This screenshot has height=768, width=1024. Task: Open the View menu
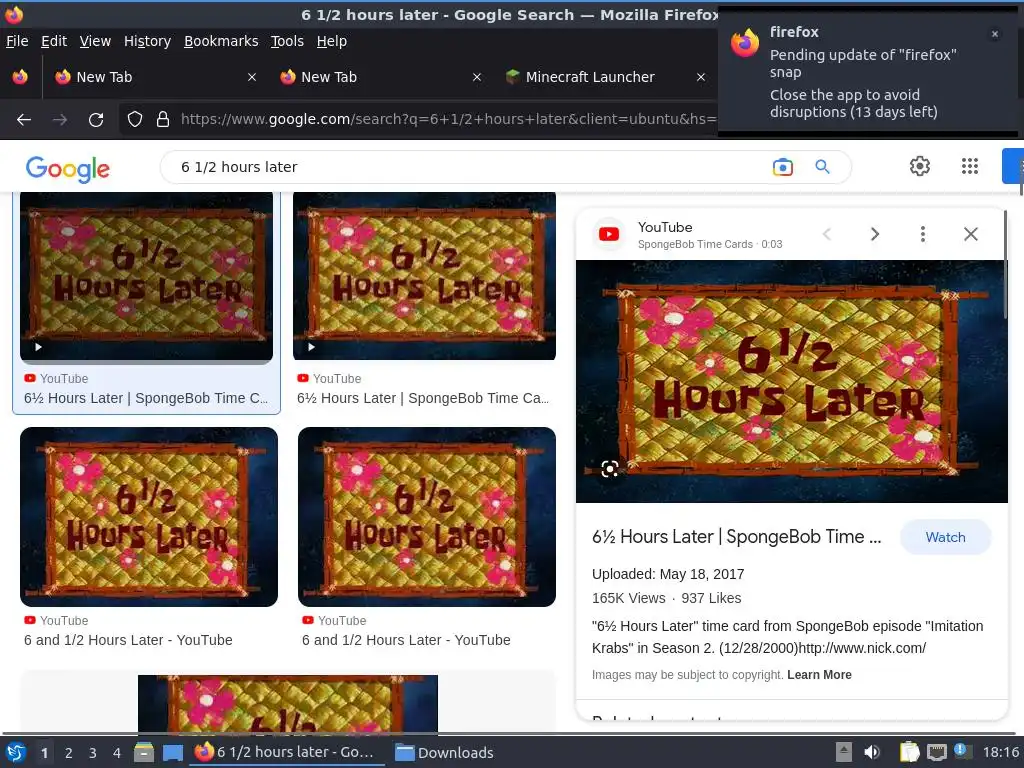[95, 41]
